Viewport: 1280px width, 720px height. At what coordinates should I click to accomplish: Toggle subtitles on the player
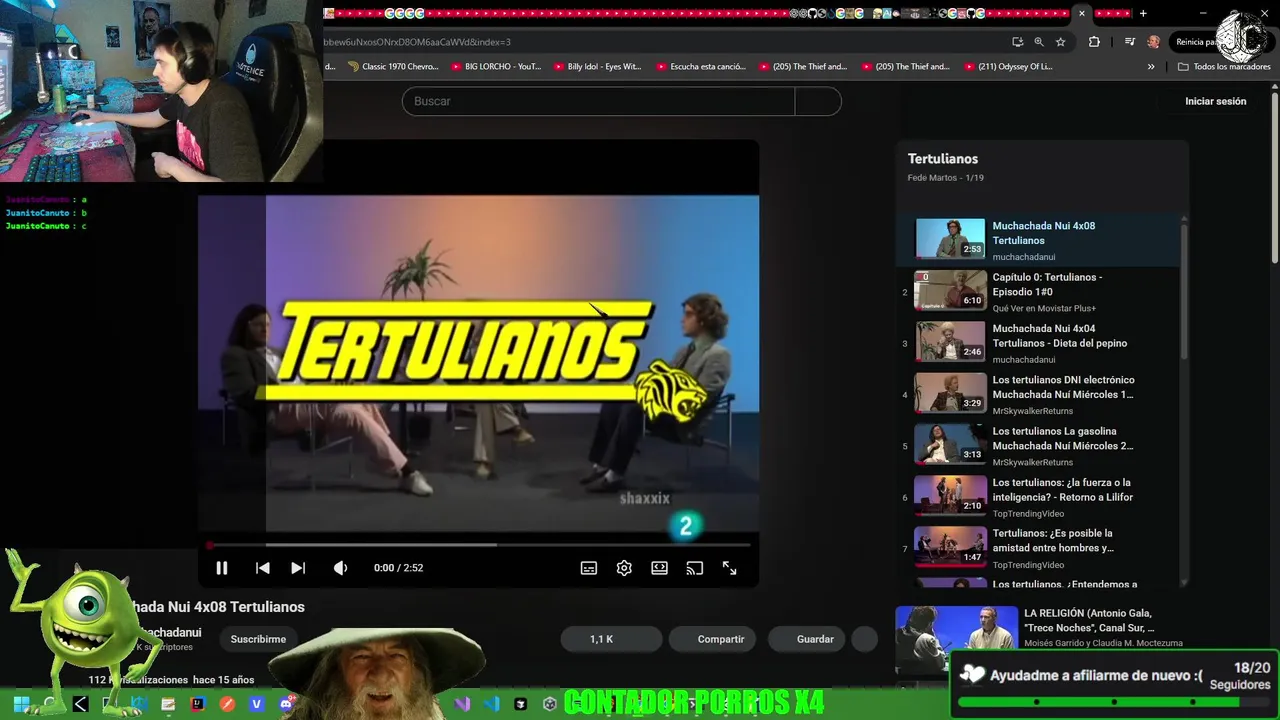(x=589, y=568)
